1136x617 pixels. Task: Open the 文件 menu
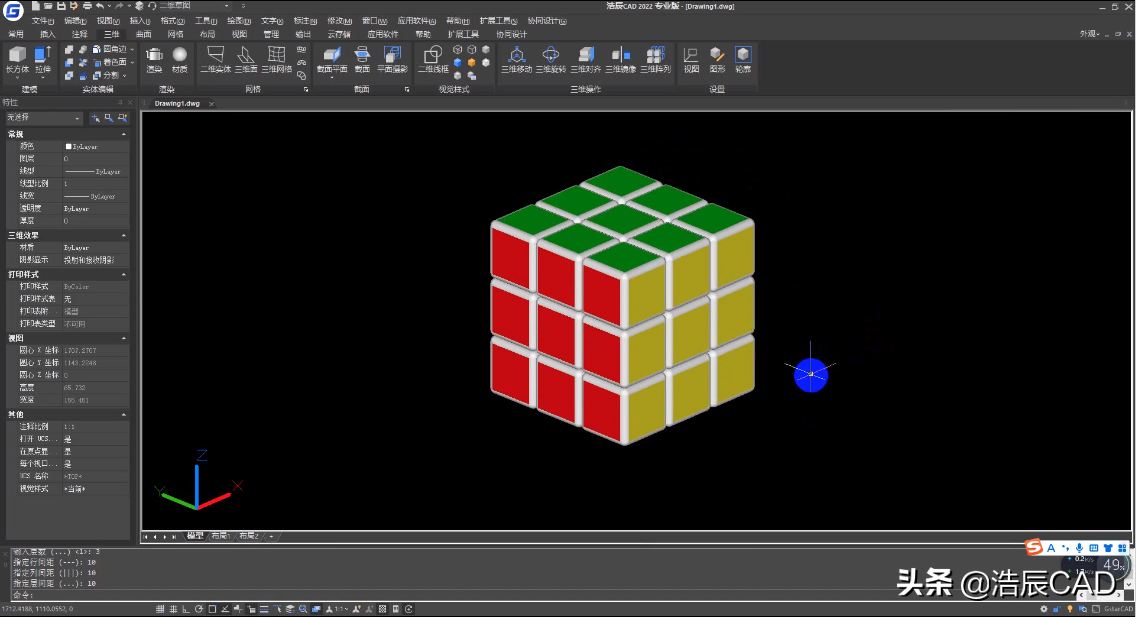coord(43,21)
